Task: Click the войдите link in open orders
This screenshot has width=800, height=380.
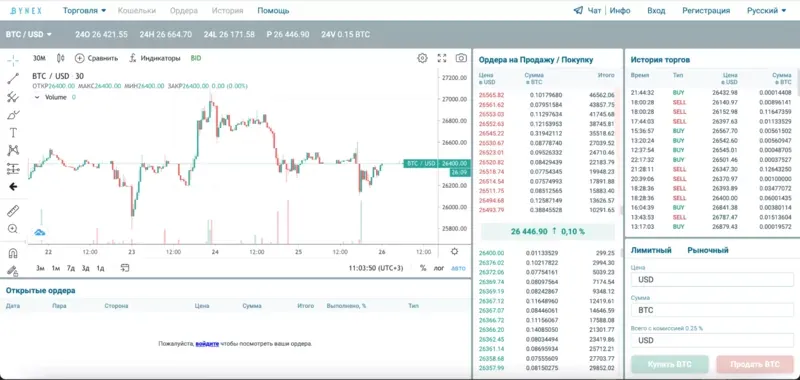Action: (207, 344)
